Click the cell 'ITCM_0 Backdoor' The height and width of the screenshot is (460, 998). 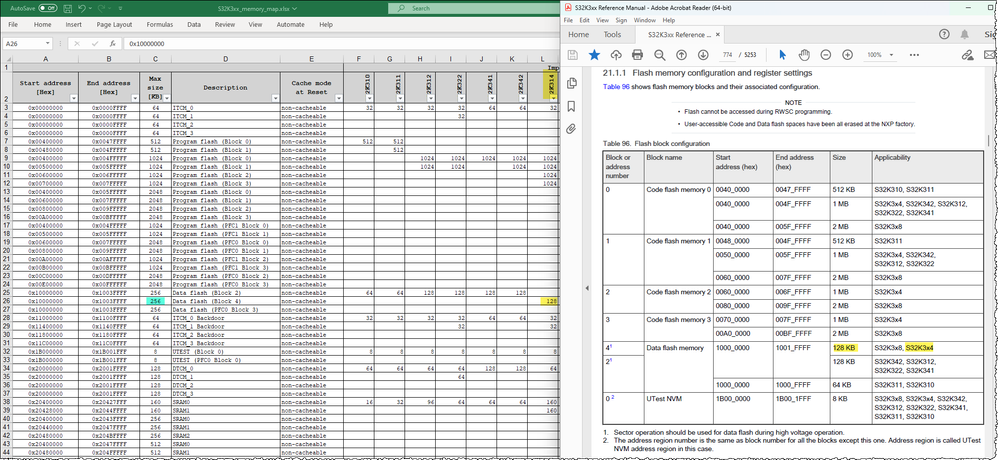coord(226,317)
